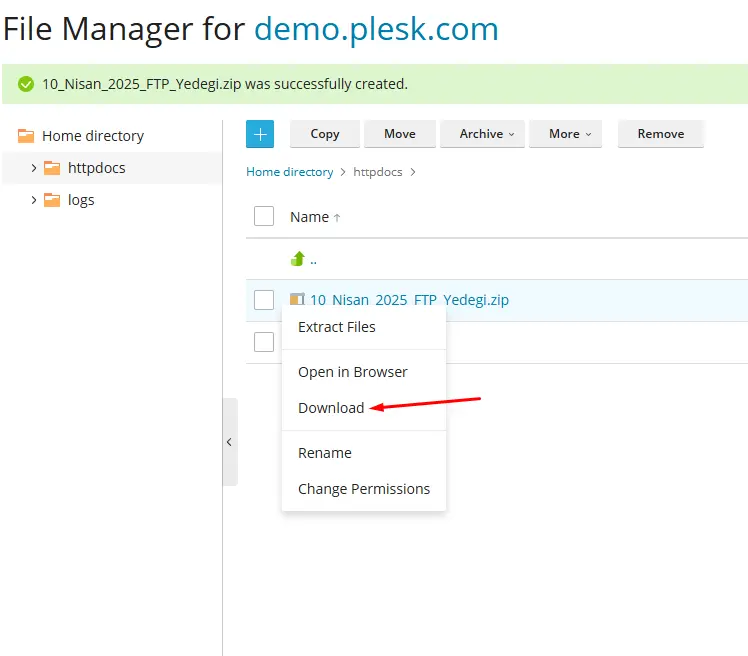The height and width of the screenshot is (656, 748).
Task: Select Home directory in the folder tree
Action: click(93, 136)
